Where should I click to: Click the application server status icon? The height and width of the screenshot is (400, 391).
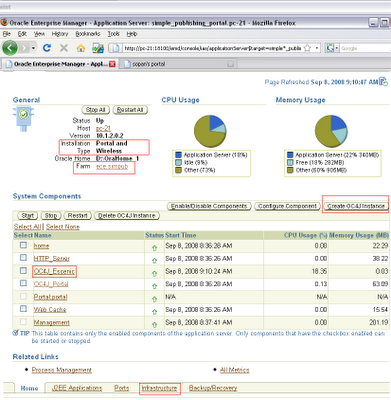(x=23, y=118)
